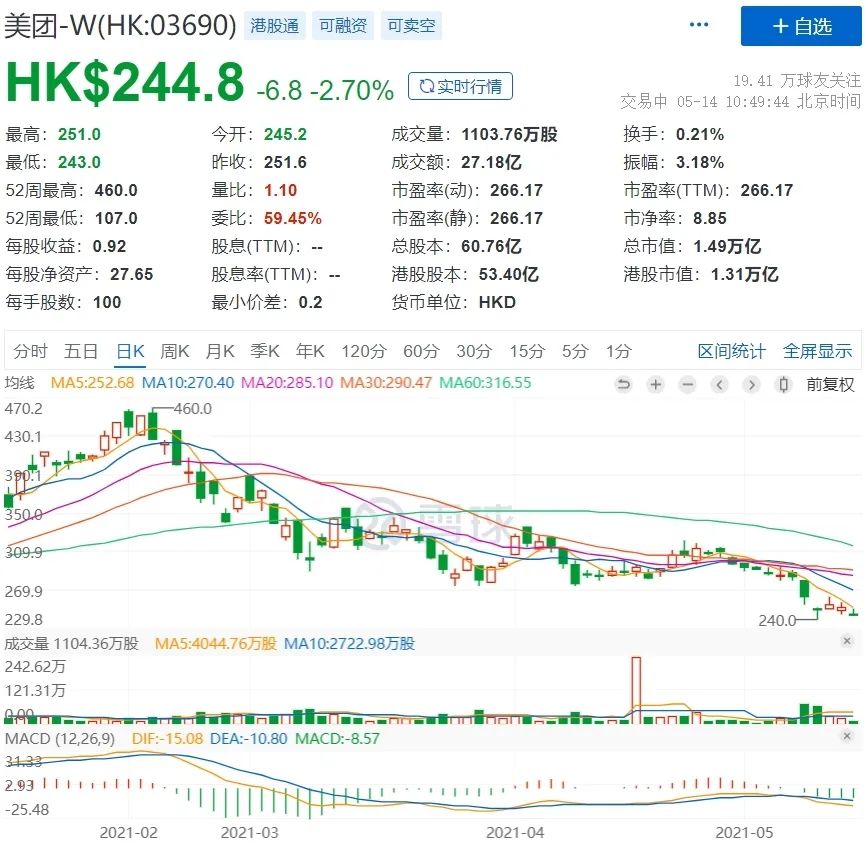Viewport: 865px width, 848px height.
Task: Shift chart left with the left chevron
Action: (719, 384)
